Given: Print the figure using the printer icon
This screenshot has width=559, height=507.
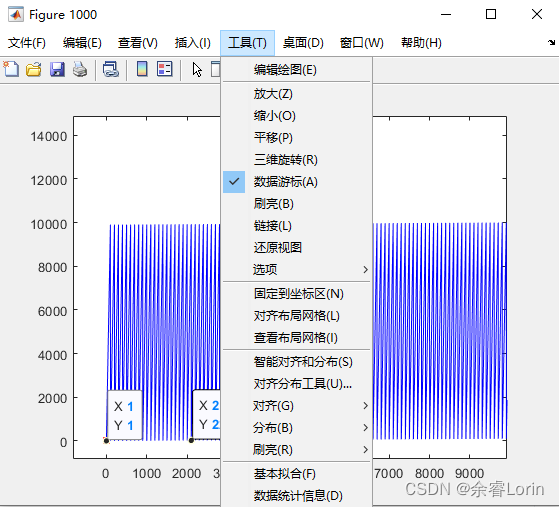Looking at the screenshot, I should point(80,69).
